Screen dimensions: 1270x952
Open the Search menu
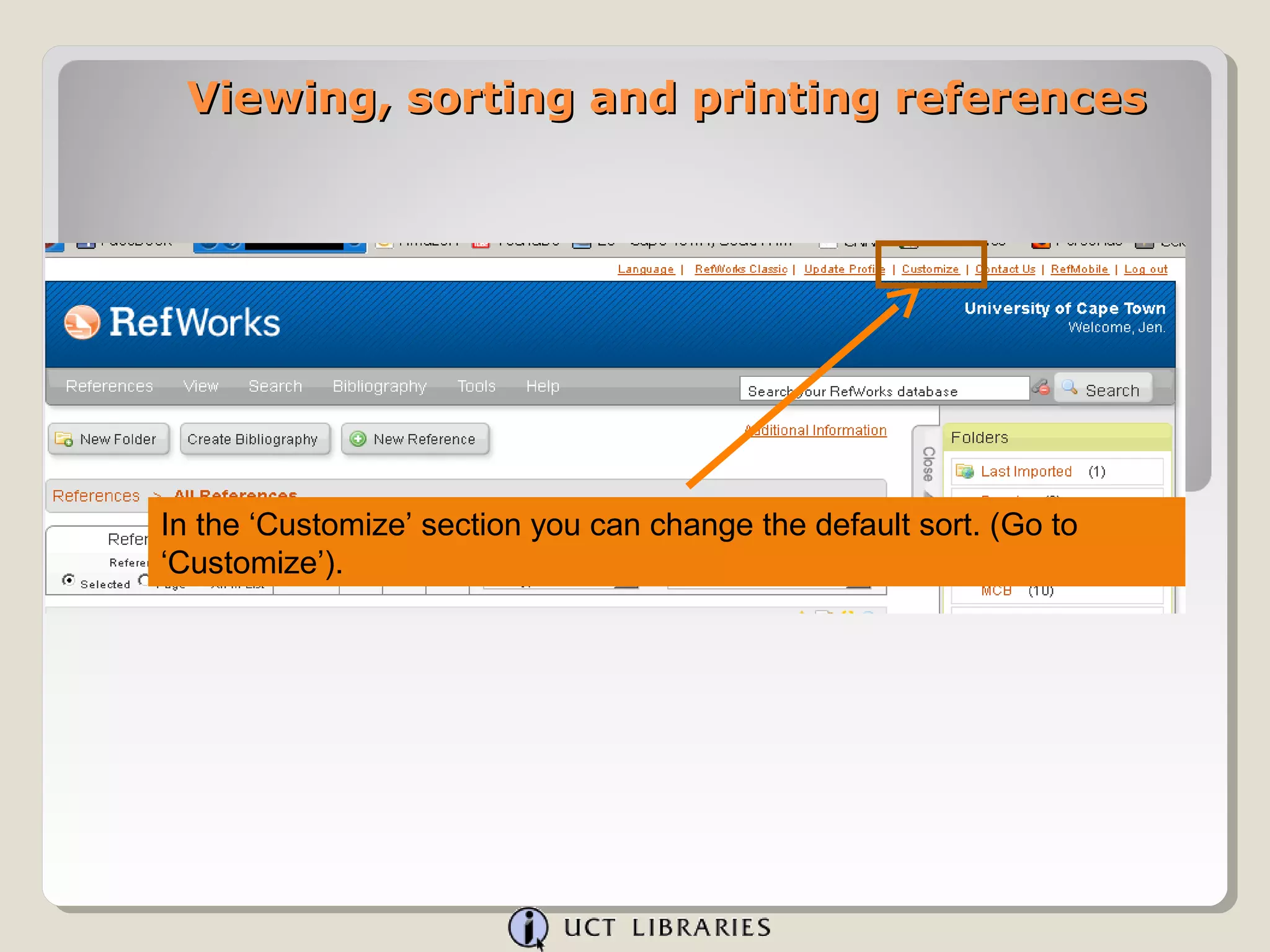click(275, 386)
